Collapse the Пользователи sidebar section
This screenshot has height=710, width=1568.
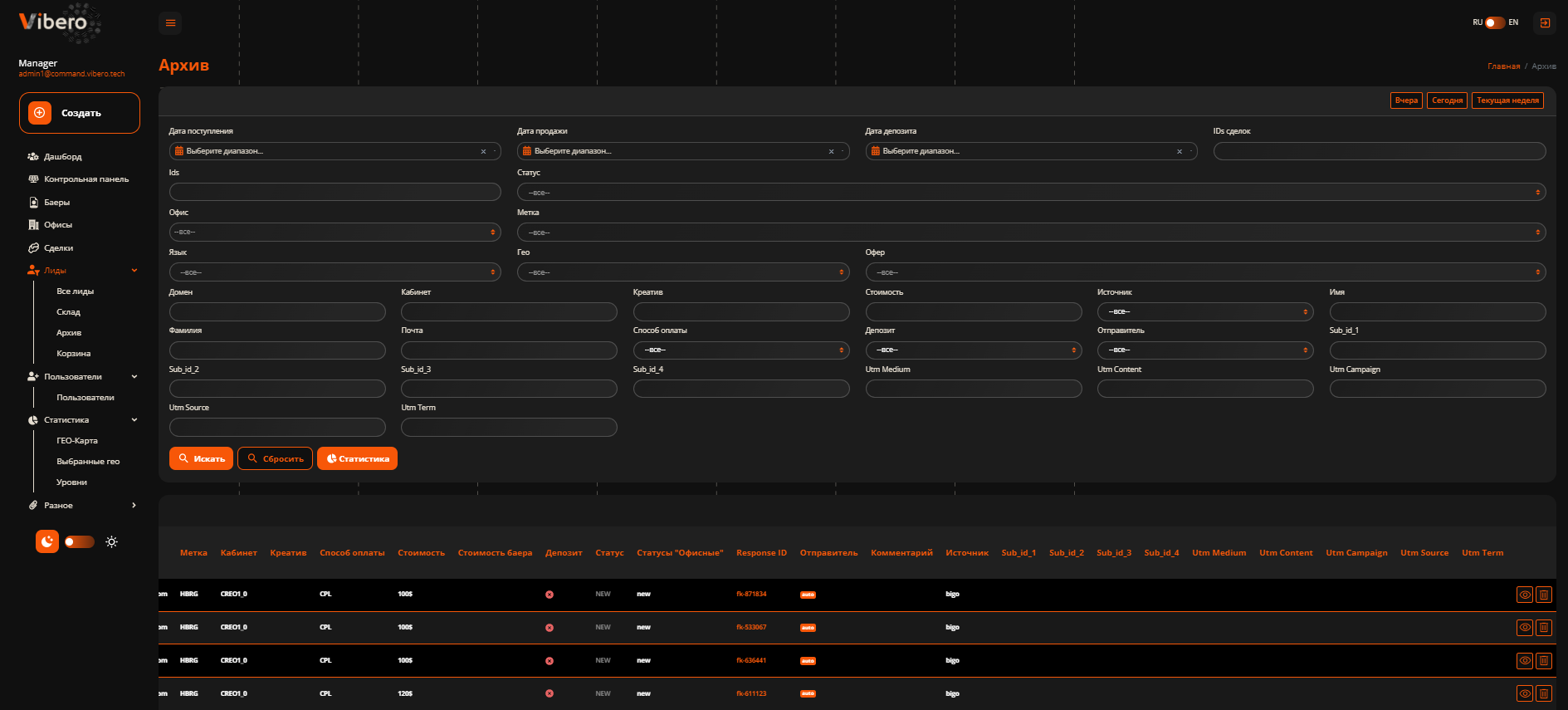tap(81, 377)
